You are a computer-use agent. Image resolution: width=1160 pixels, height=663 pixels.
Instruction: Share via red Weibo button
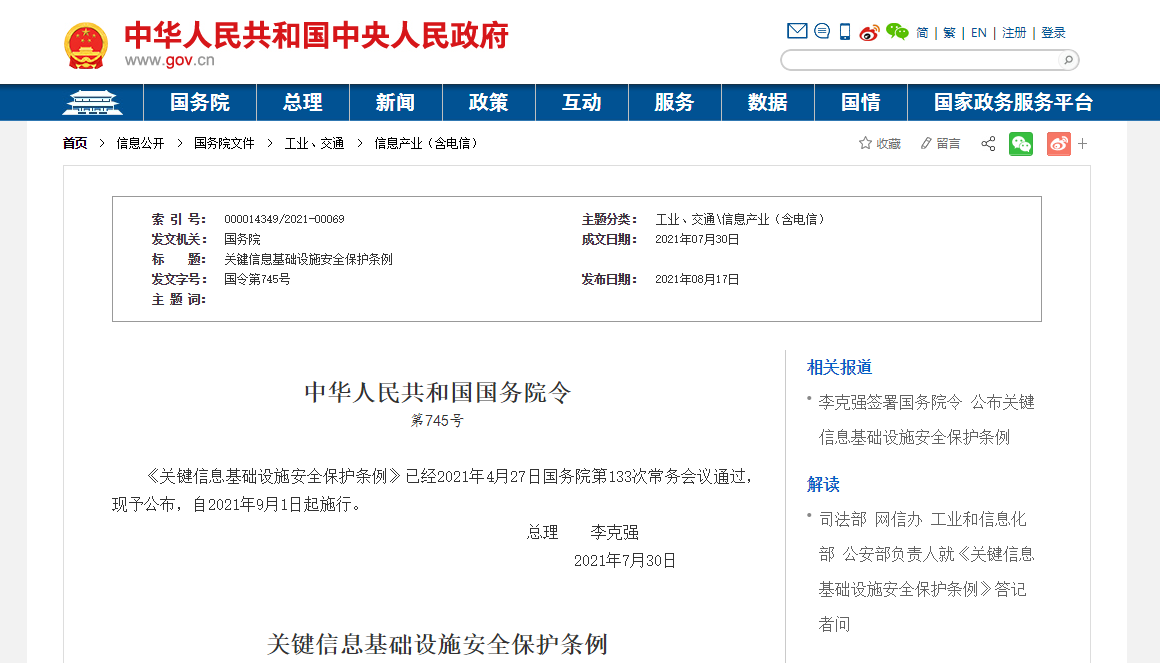coord(1059,144)
